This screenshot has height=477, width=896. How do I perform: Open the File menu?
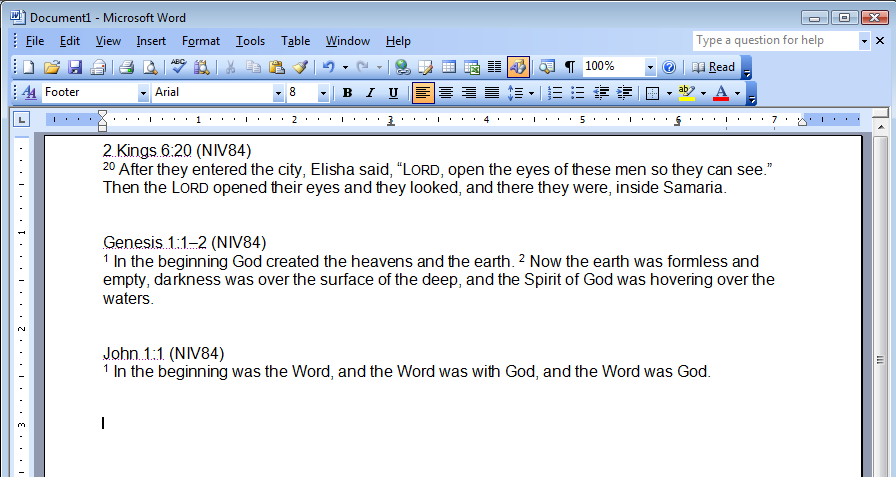(35, 41)
